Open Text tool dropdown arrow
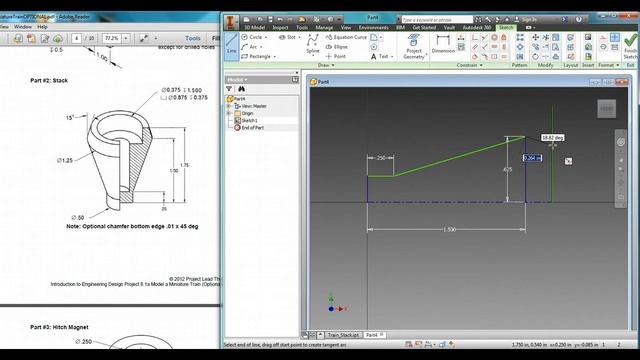This screenshot has height=360, width=640. [392, 57]
